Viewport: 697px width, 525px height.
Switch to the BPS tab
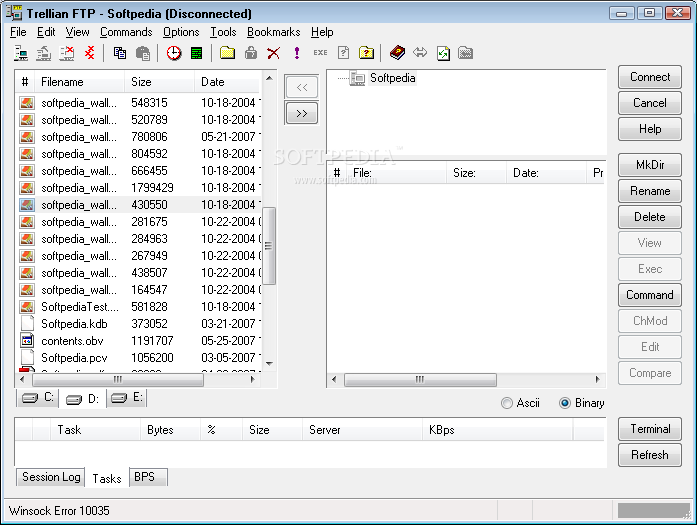click(148, 477)
